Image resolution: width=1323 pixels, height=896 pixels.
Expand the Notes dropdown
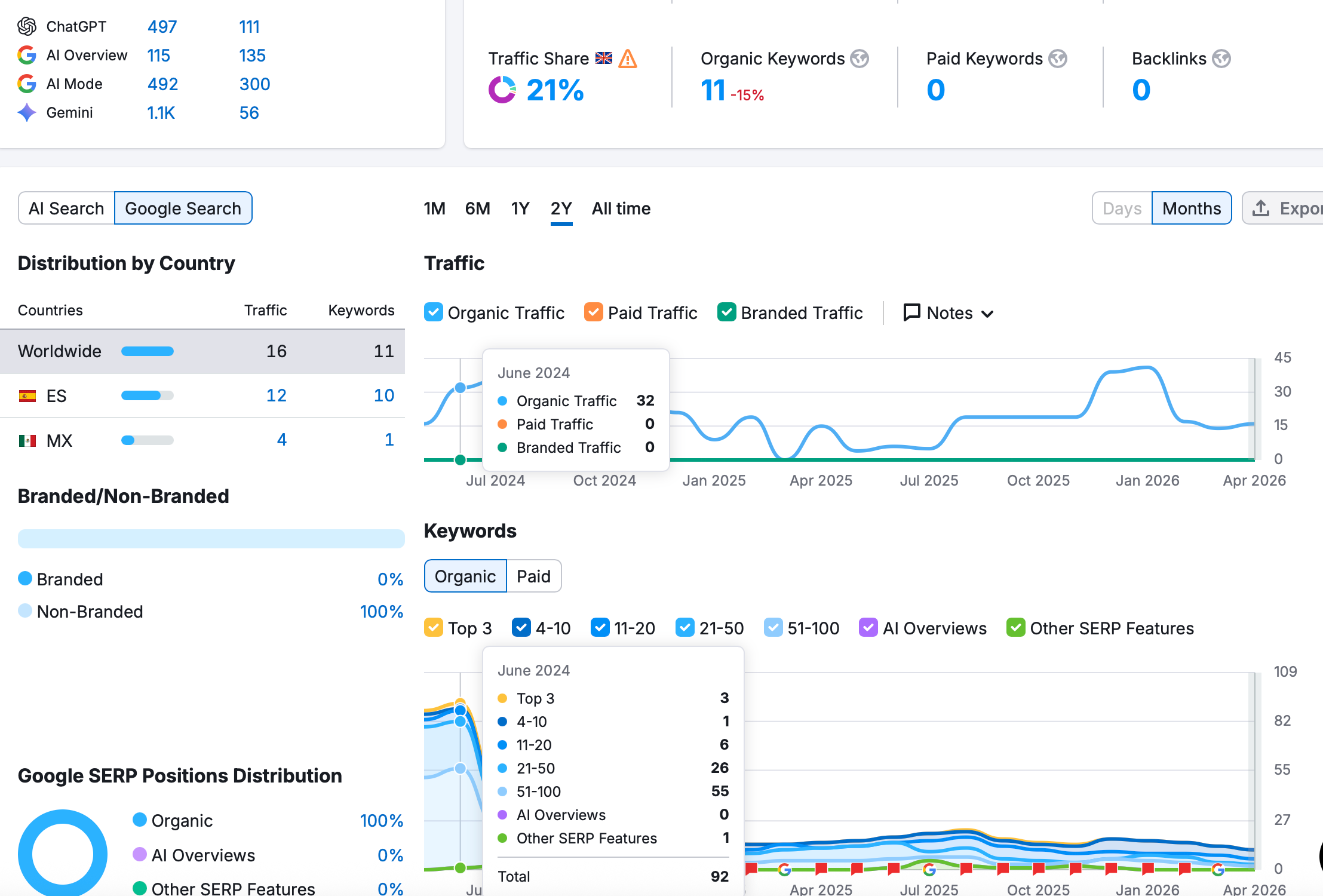949,312
